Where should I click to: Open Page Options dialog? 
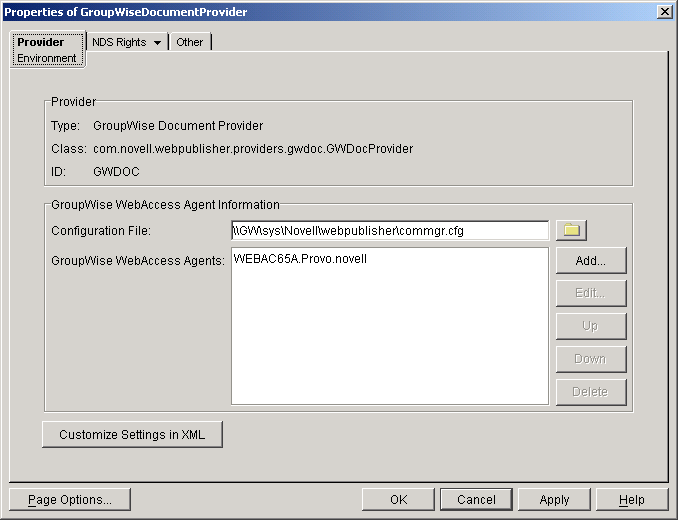point(70,500)
